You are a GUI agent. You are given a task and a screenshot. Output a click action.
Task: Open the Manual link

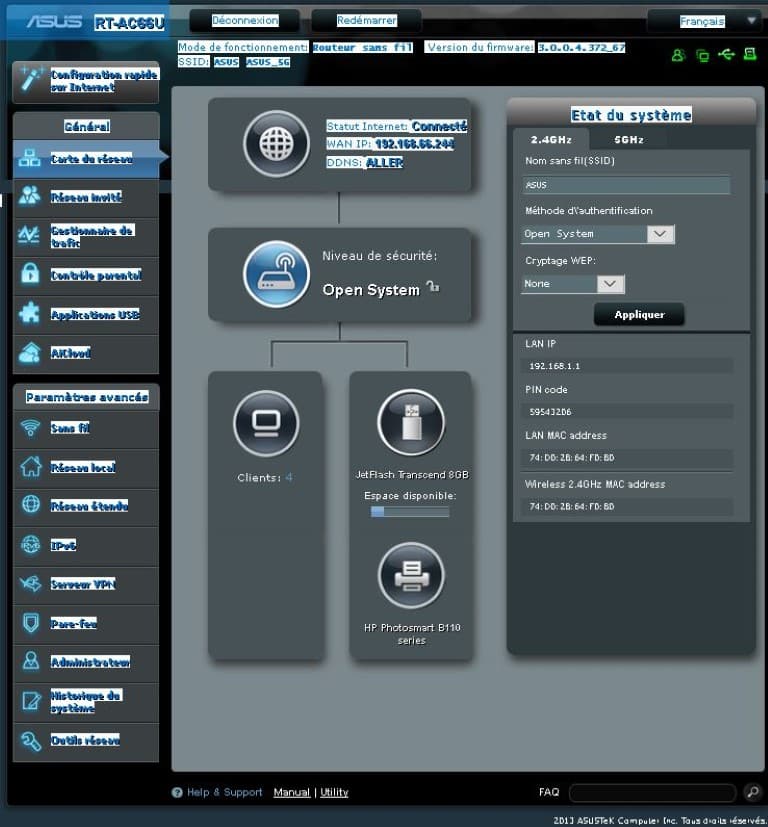292,792
